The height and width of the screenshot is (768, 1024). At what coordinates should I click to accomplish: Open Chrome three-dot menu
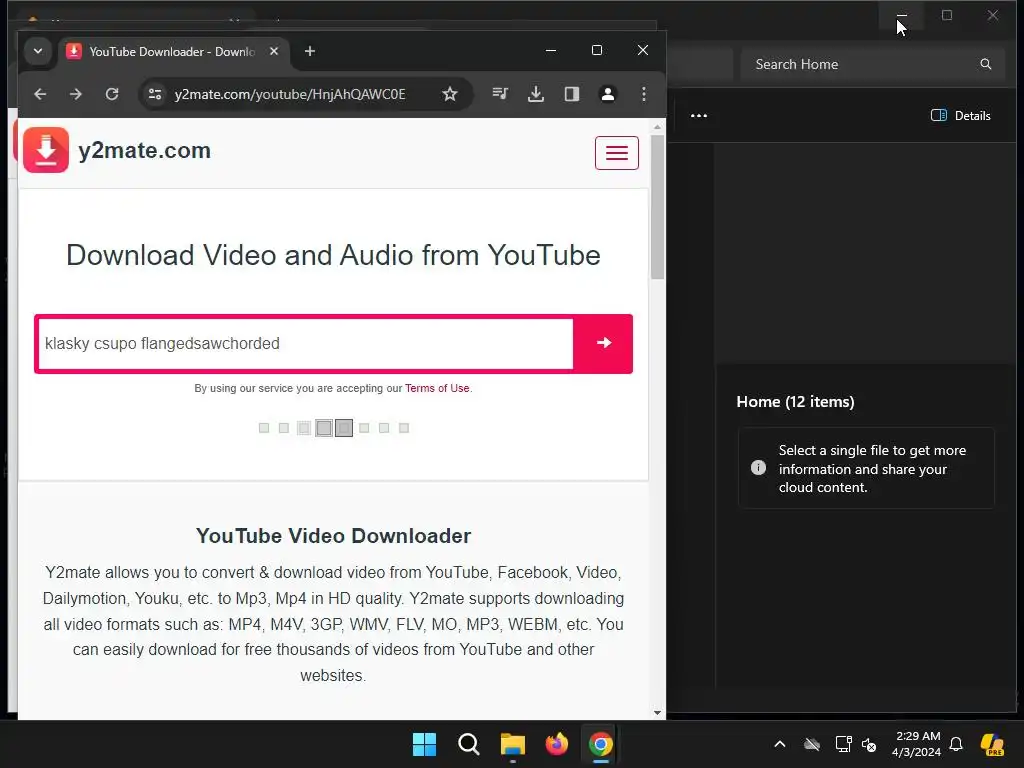[644, 94]
